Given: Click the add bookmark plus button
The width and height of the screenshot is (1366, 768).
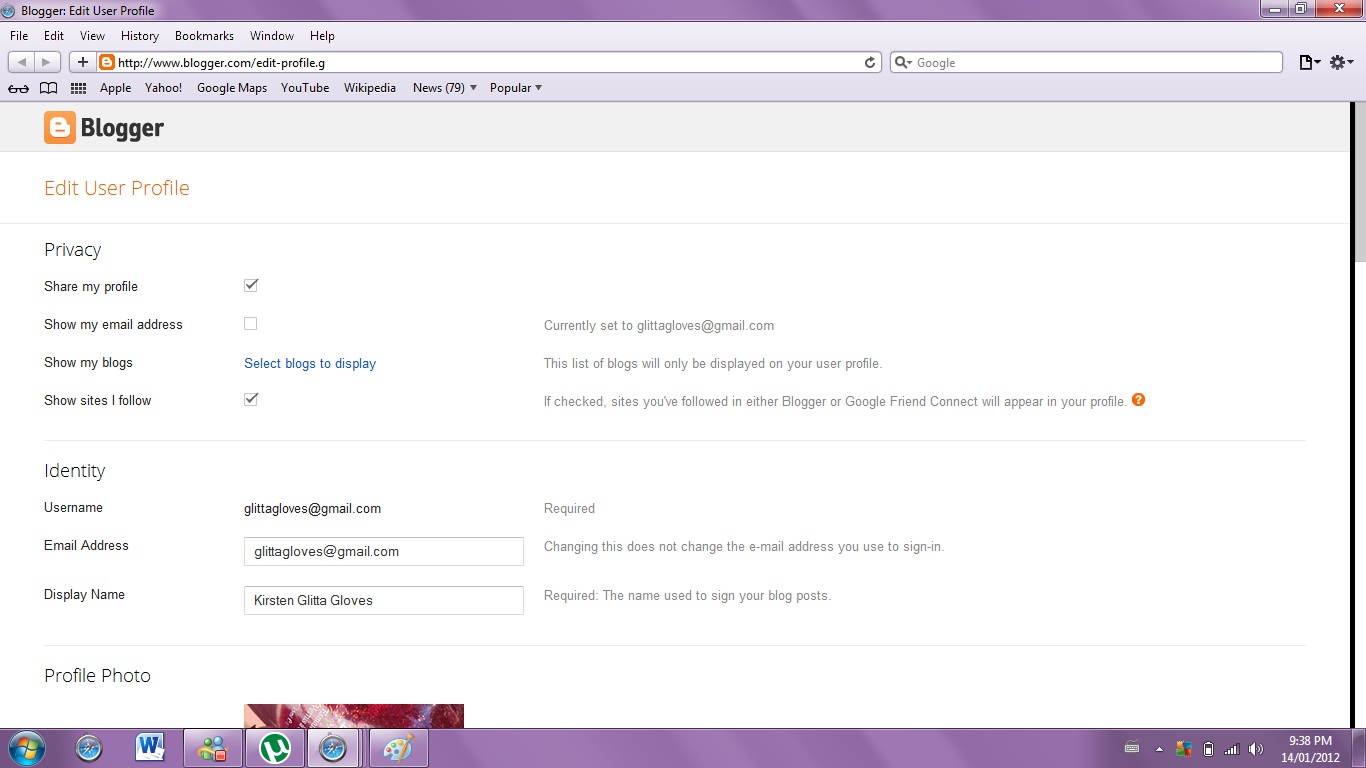Looking at the screenshot, I should tap(83, 62).
